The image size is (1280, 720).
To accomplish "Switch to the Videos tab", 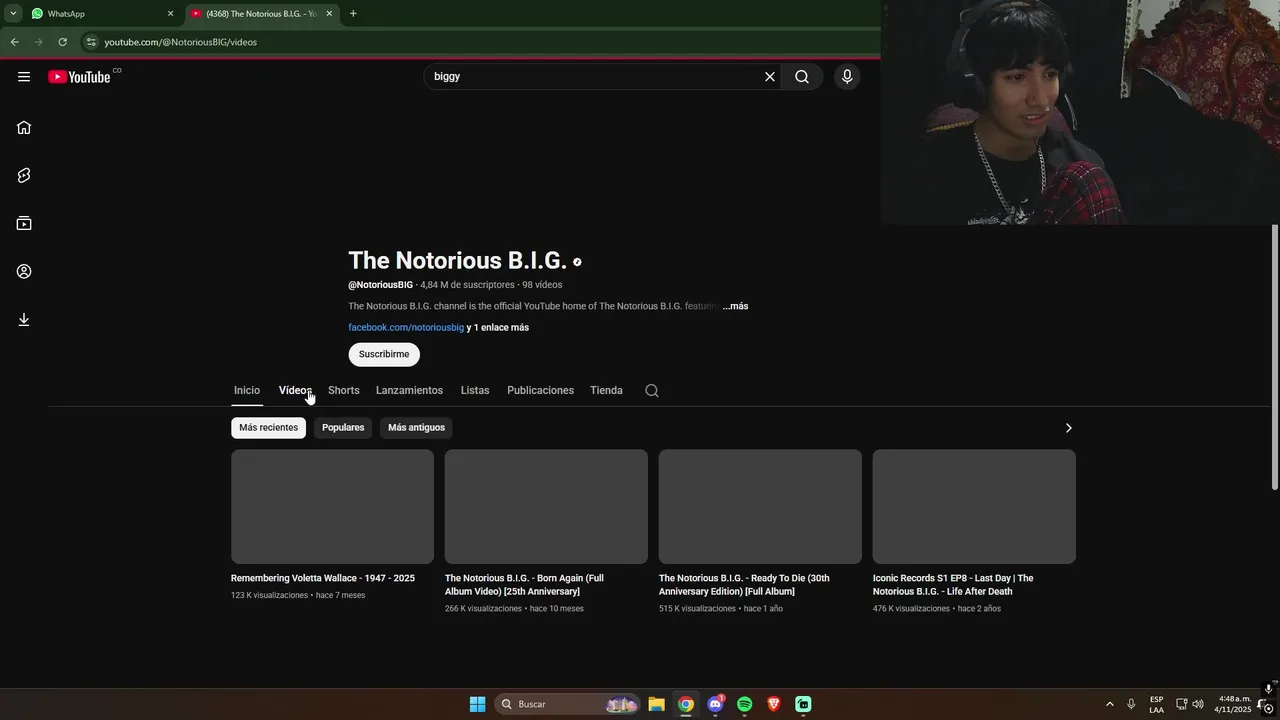I will coord(295,391).
